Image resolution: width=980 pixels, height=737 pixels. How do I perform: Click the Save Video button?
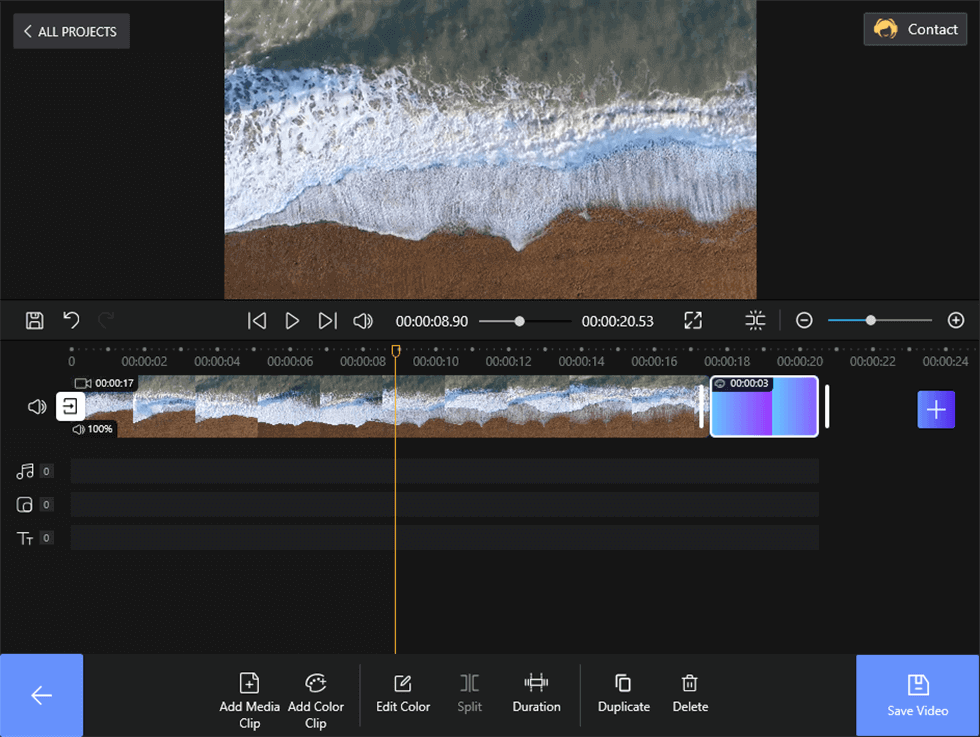click(918, 695)
